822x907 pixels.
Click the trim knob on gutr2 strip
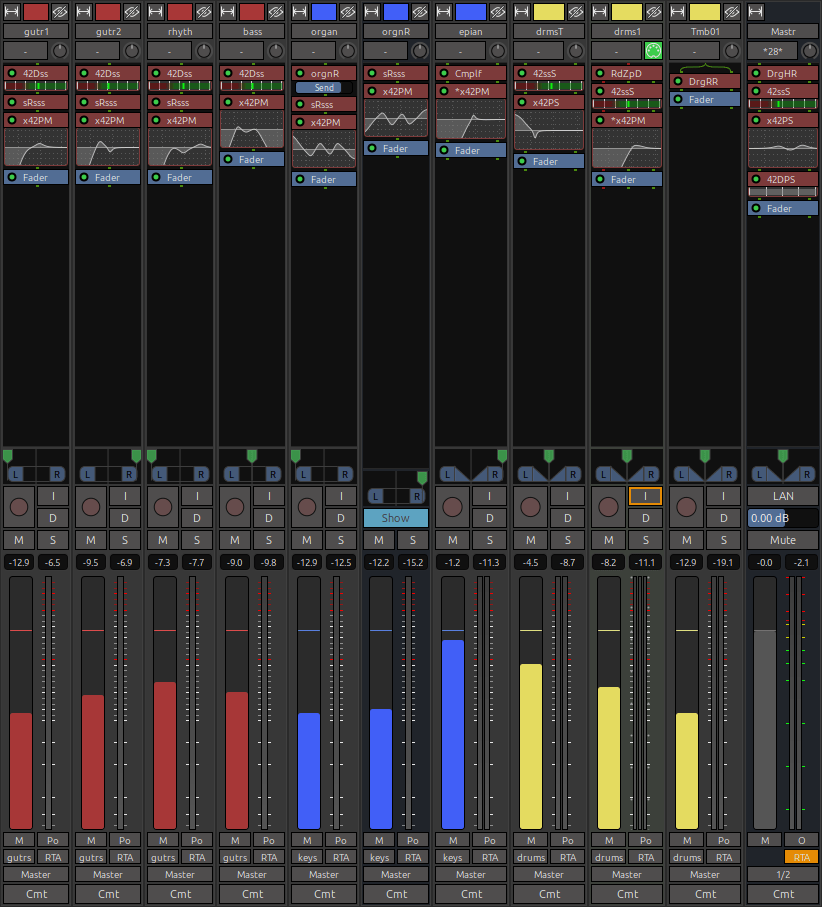[132, 51]
